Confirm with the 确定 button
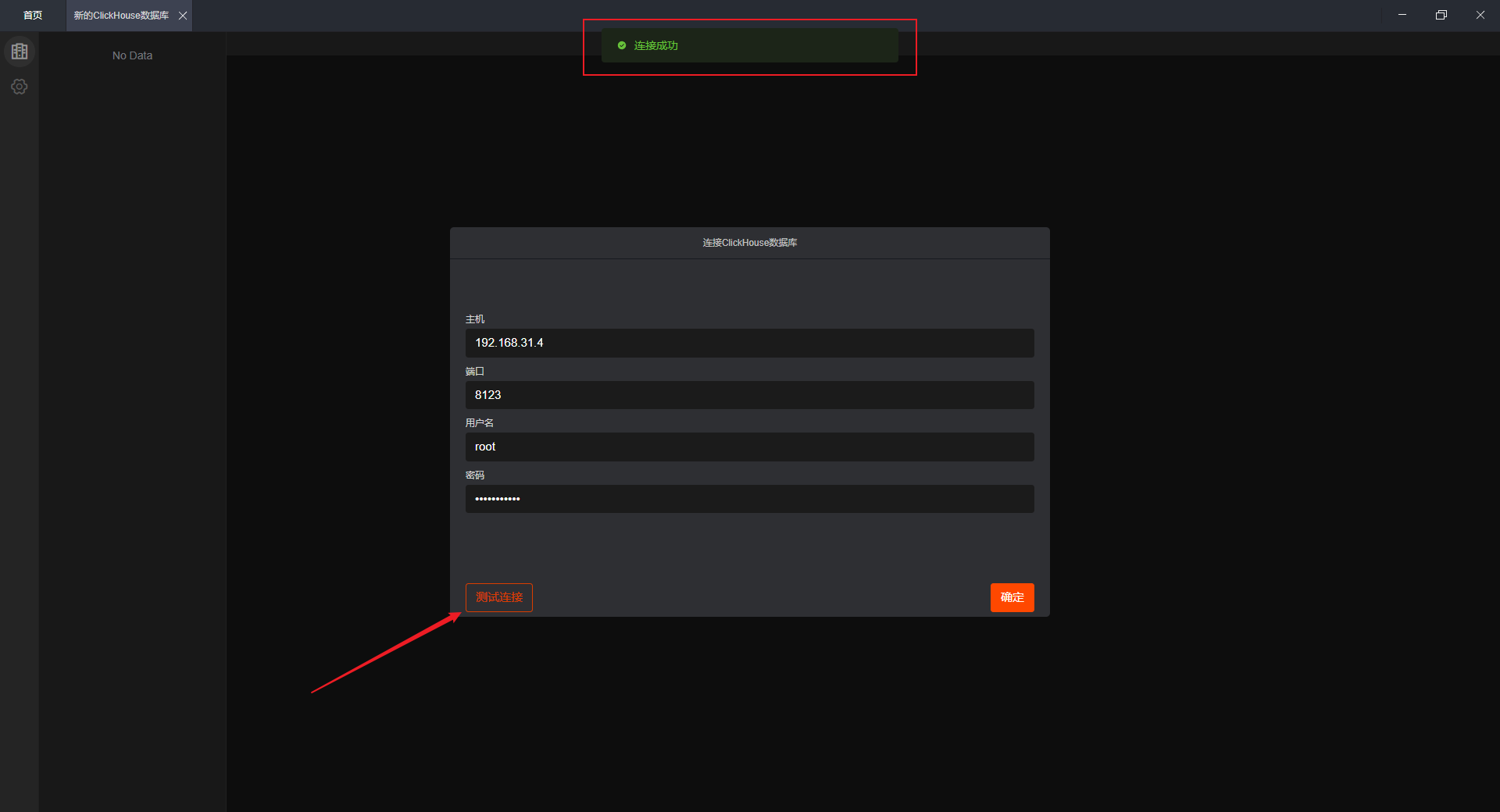The height and width of the screenshot is (812, 1500). (x=1012, y=597)
